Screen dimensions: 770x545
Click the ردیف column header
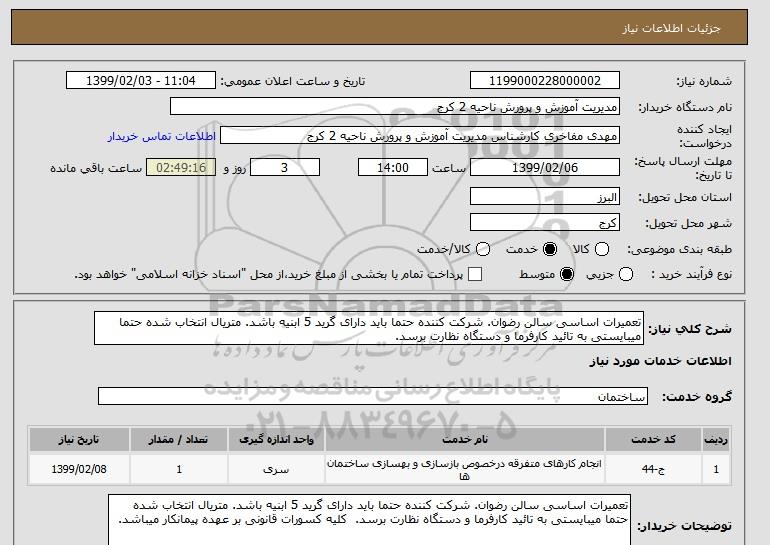coord(716,439)
